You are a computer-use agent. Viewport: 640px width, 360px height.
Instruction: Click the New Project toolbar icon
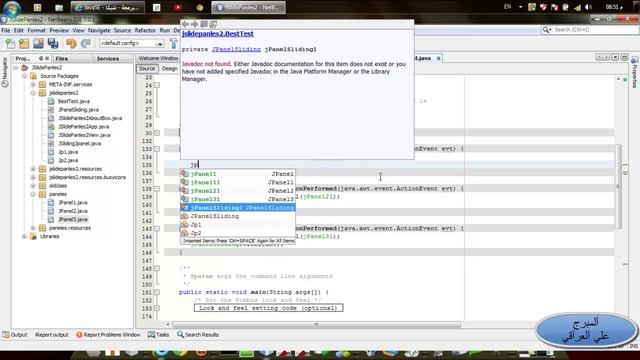pos(24,43)
